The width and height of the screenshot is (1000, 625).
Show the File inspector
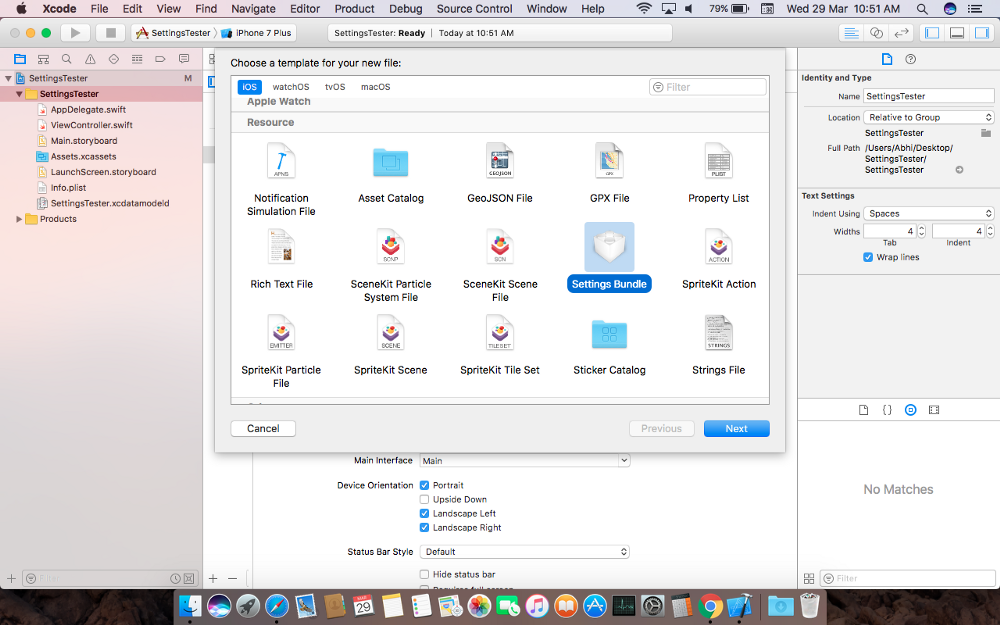point(886,59)
